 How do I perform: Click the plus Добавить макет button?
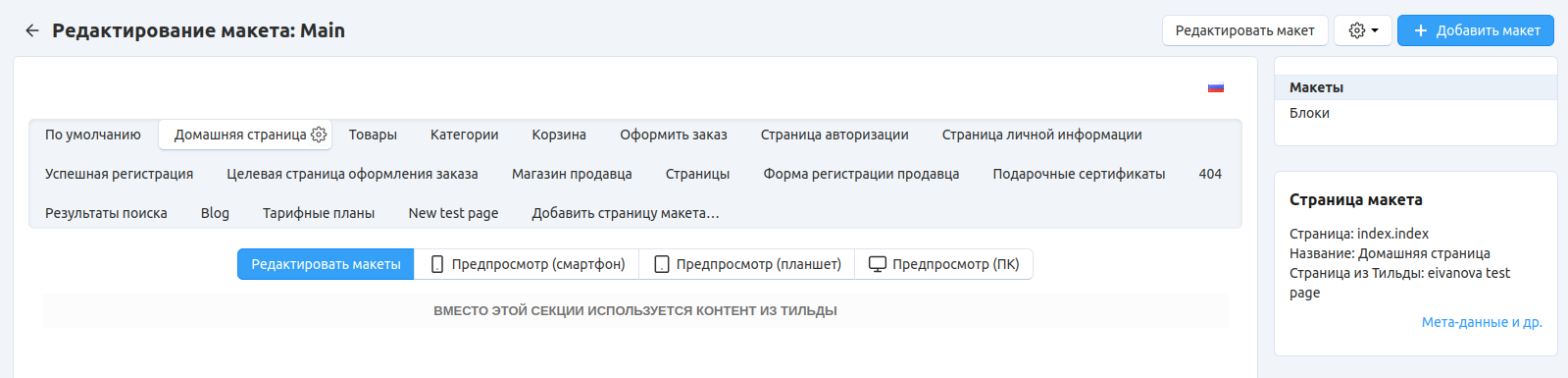coord(1476,30)
